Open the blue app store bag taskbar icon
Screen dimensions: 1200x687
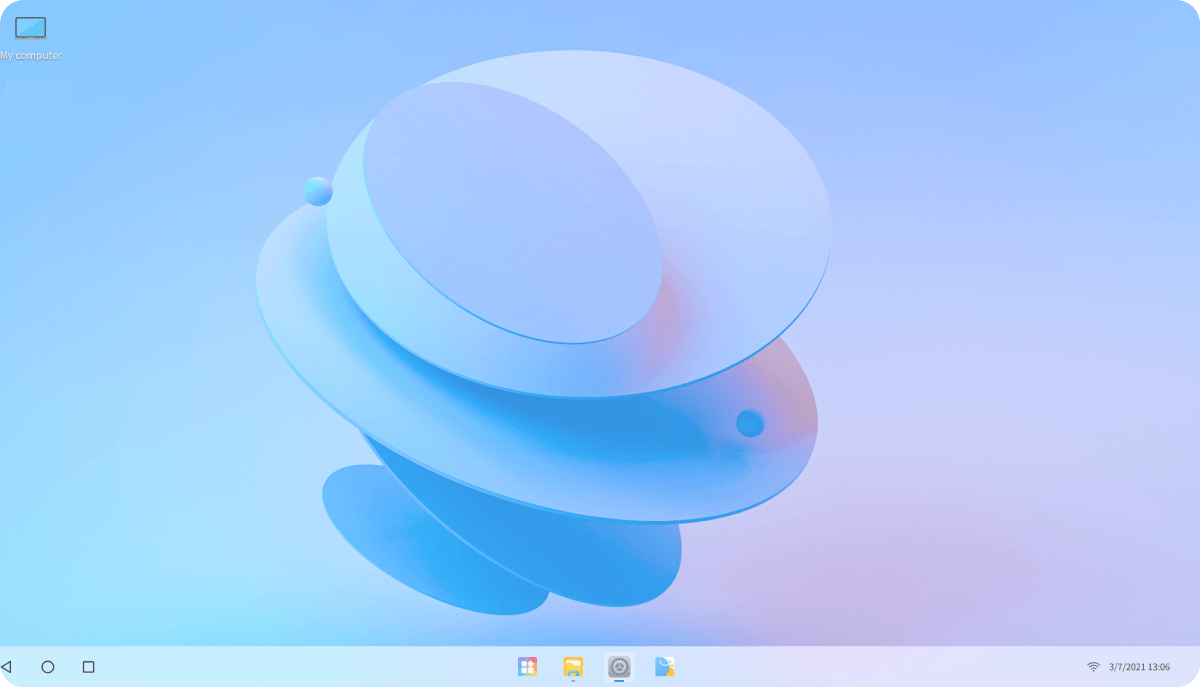pos(665,666)
